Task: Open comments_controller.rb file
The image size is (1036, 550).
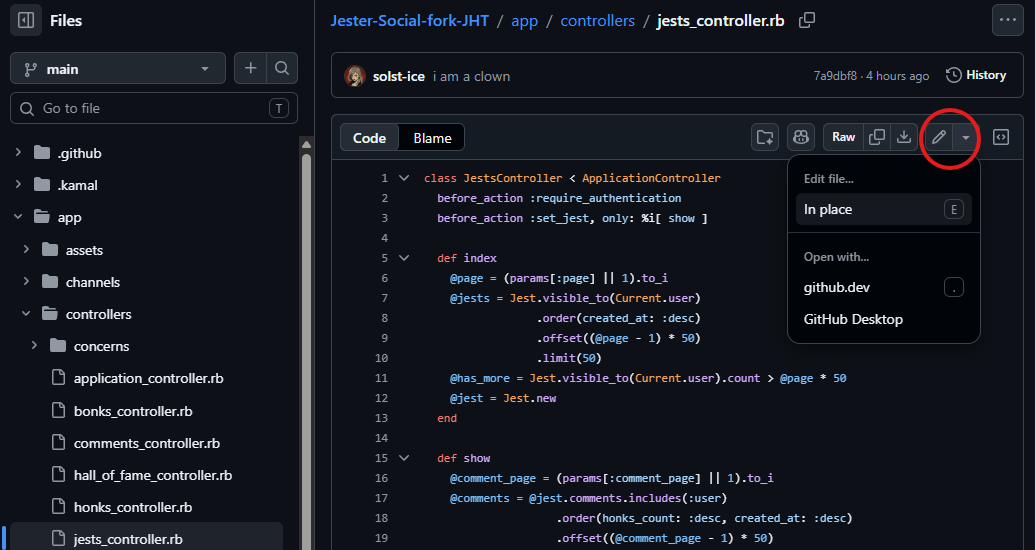Action: (147, 443)
